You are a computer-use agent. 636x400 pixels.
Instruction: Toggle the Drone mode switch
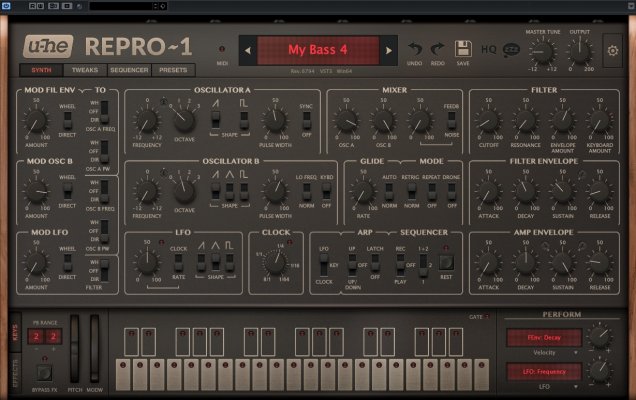451,191
